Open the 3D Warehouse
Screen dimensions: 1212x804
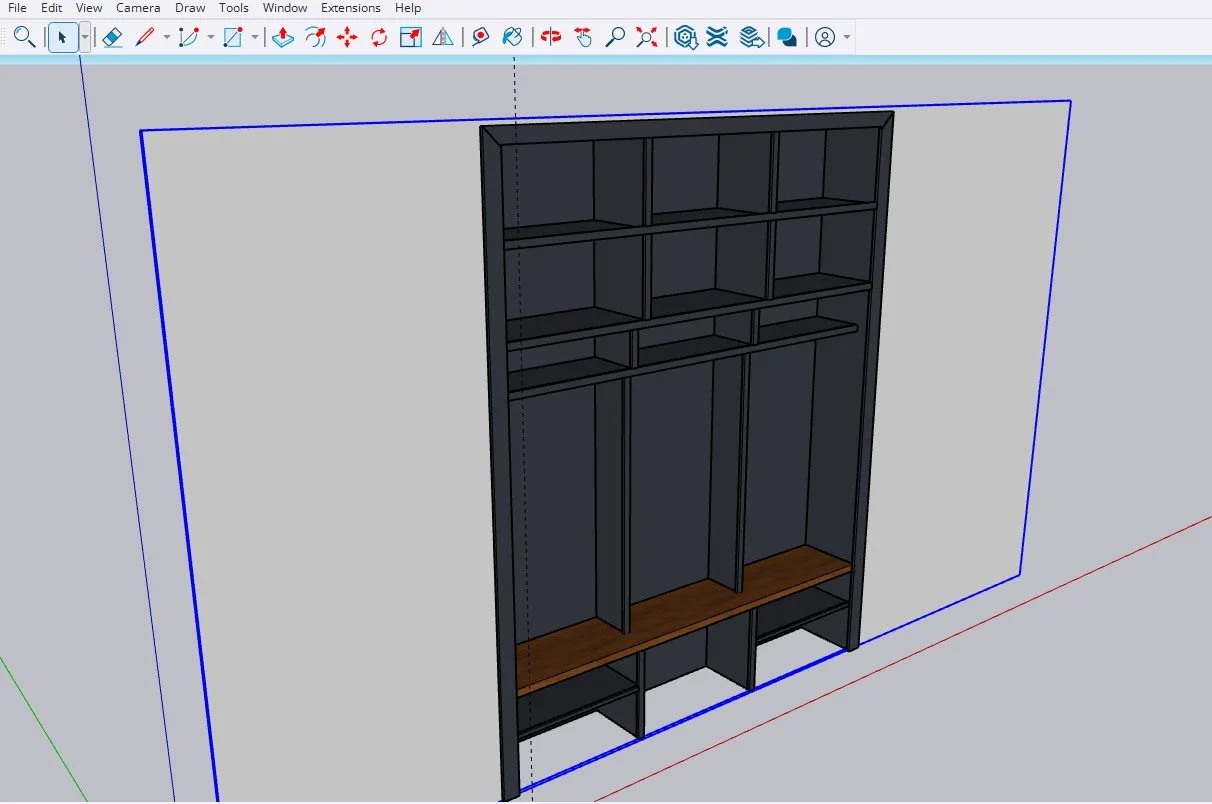(x=685, y=38)
